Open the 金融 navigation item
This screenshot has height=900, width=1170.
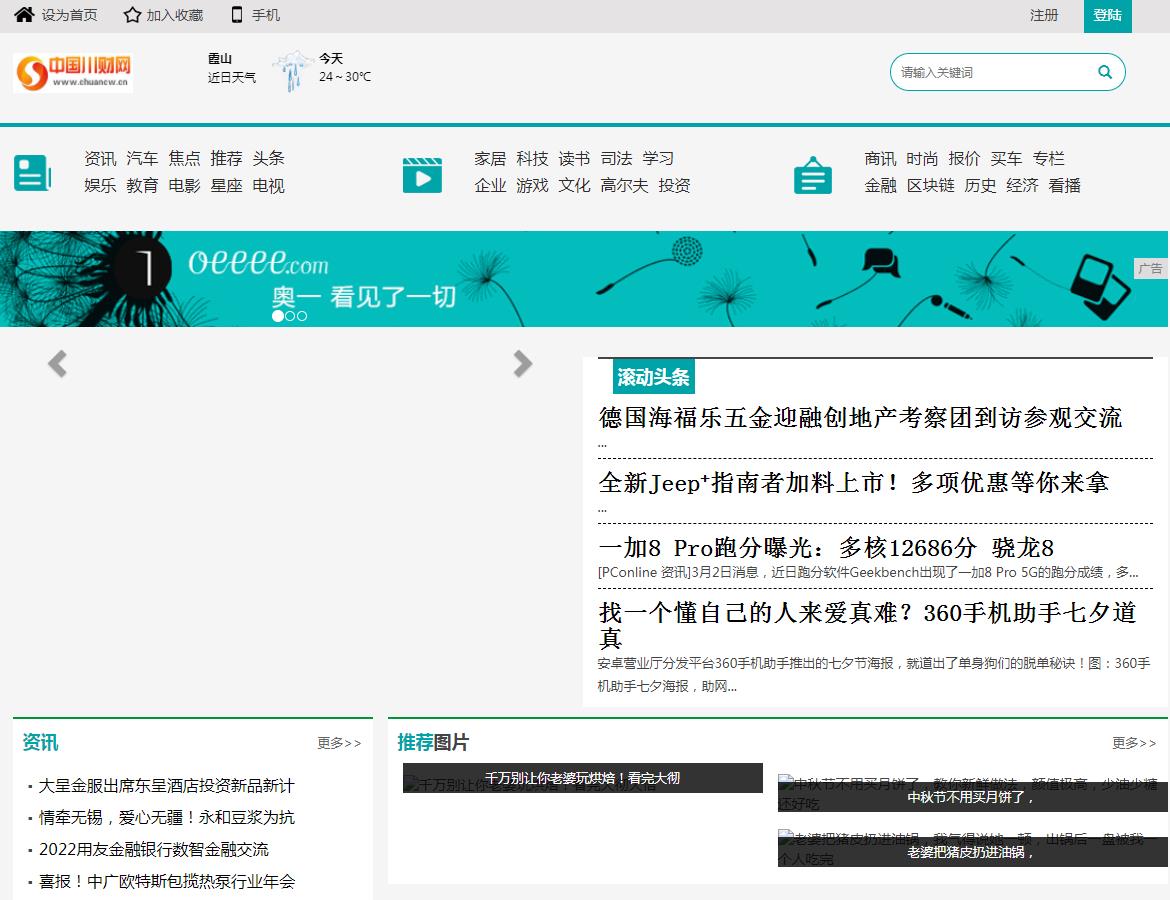pos(880,185)
